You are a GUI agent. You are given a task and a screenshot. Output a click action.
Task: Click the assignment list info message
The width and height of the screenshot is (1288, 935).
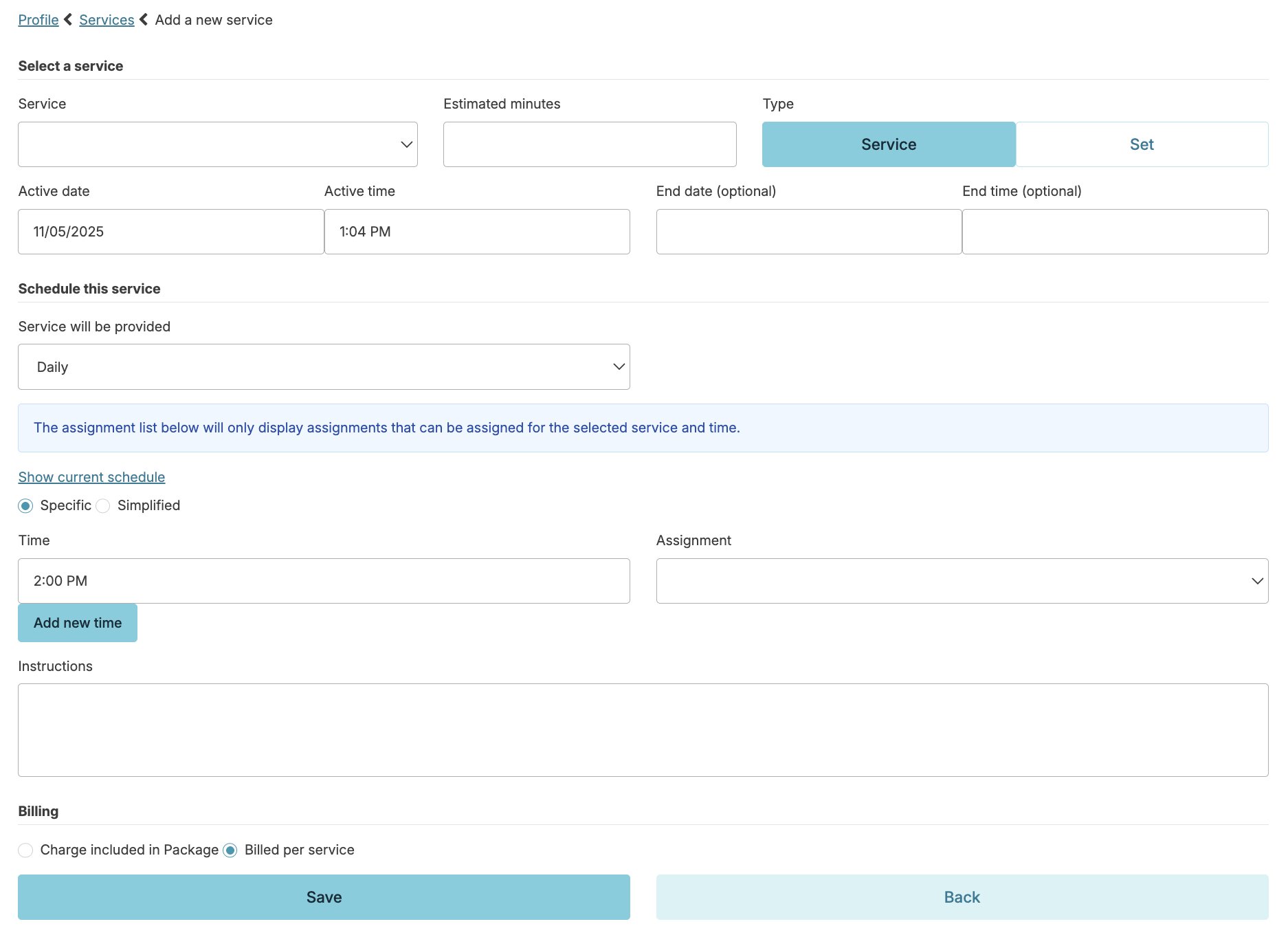click(643, 428)
